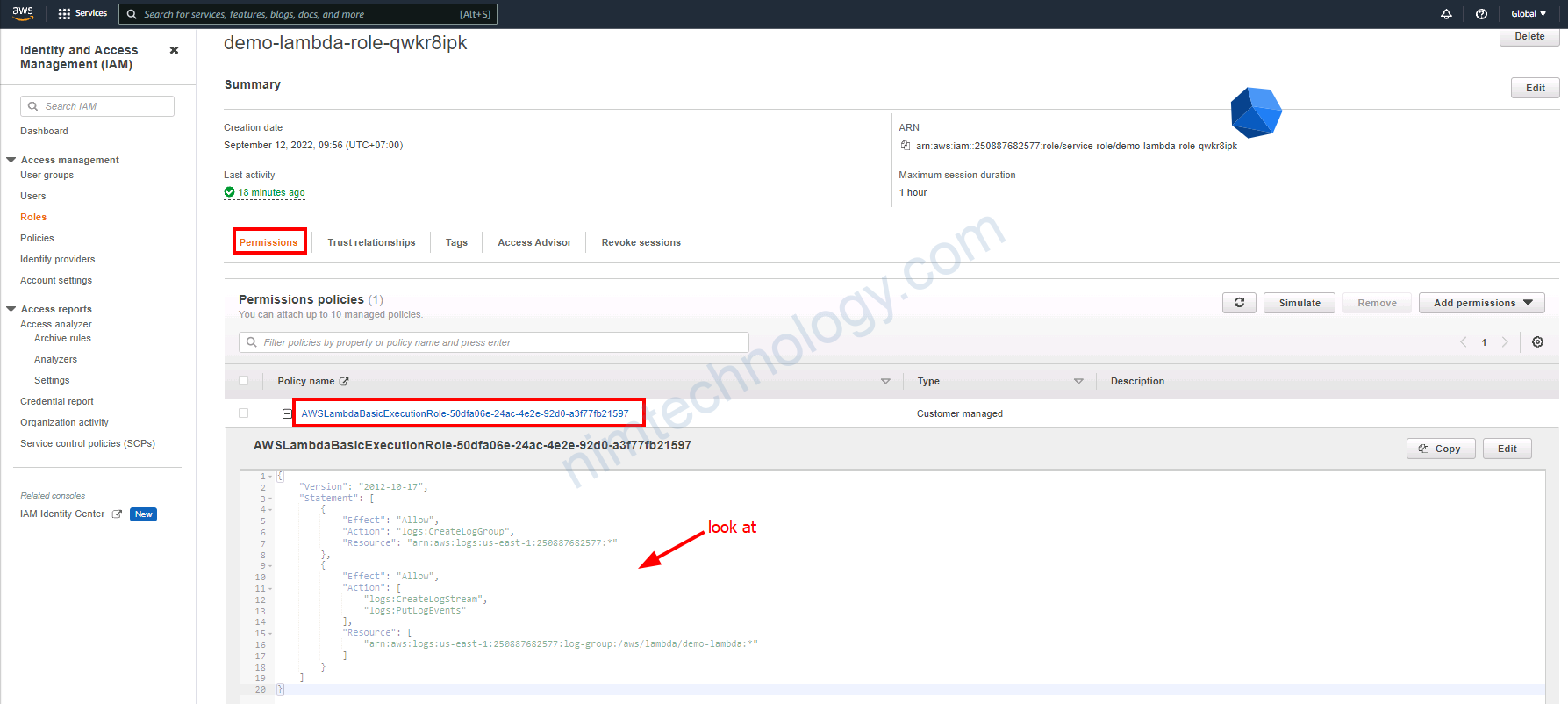Open the Services grid menu
1568x704 pixels.
pyautogui.click(x=82, y=13)
